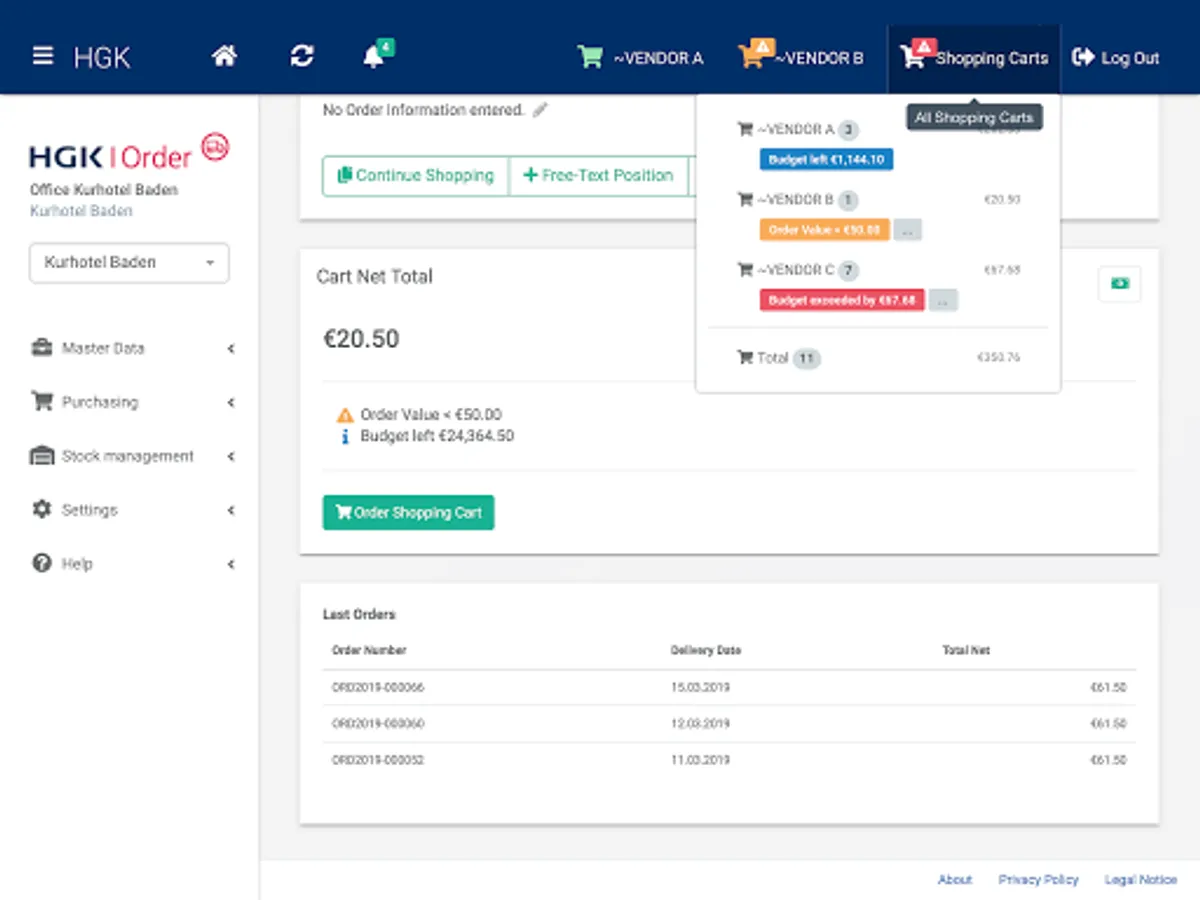1200x900 pixels.
Task: Click Budget left €1,144.10 badge
Action: tap(826, 159)
